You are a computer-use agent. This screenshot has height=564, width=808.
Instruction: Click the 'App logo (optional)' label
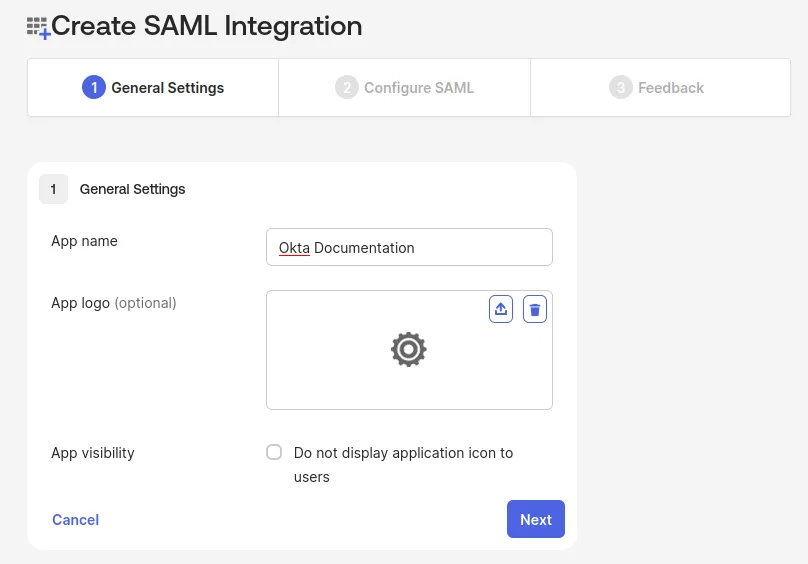113,303
